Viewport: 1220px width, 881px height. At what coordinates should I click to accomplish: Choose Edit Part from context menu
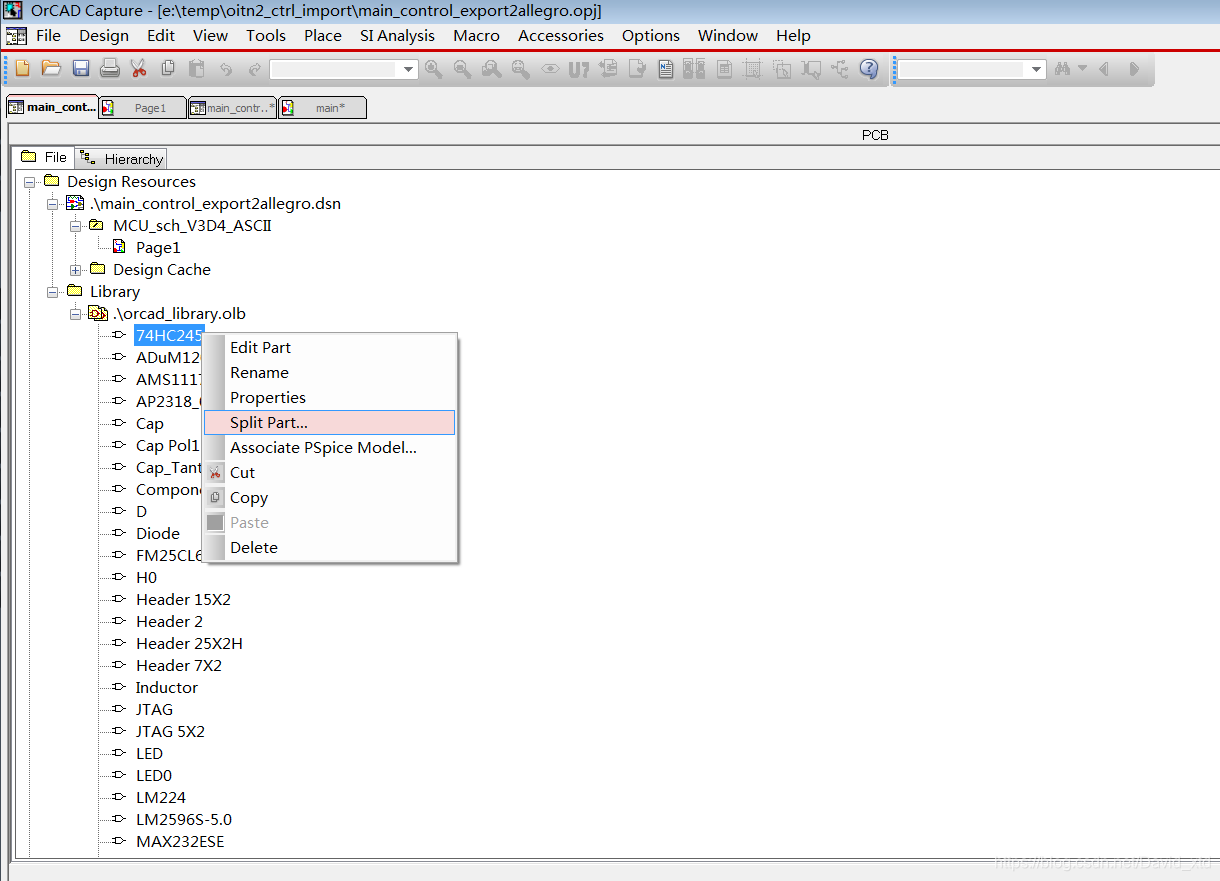click(329, 347)
